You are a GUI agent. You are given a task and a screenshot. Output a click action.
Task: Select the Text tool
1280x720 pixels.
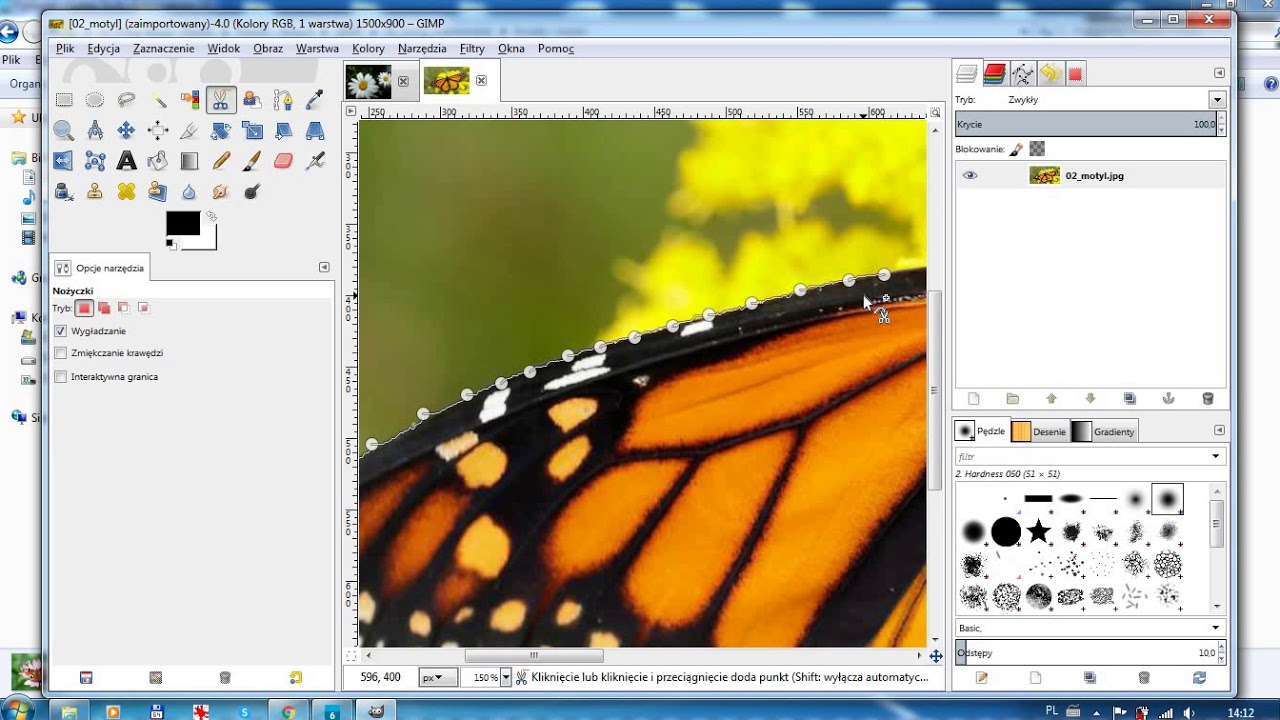pos(126,160)
